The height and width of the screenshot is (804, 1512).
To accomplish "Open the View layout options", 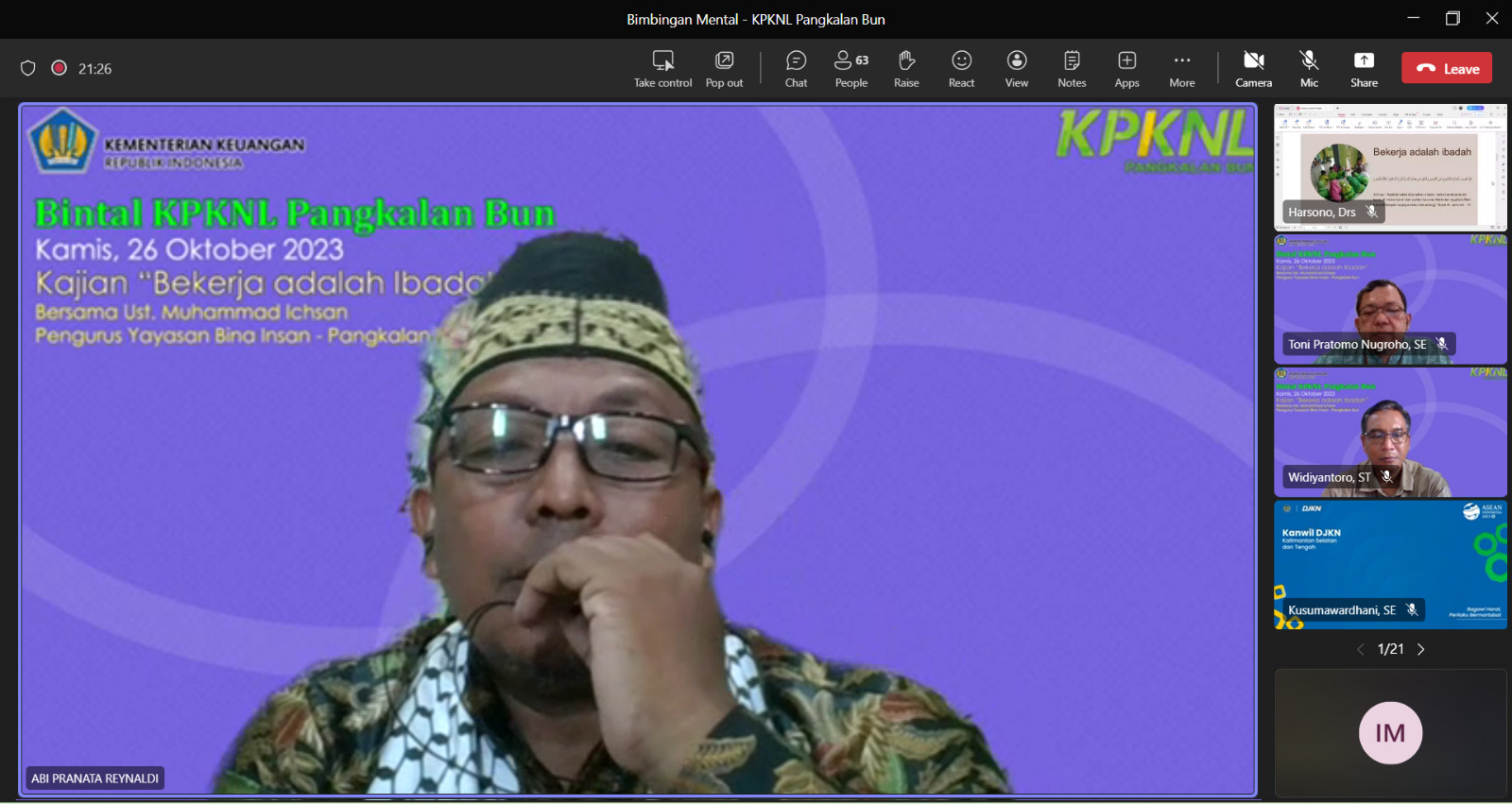I will (1017, 69).
